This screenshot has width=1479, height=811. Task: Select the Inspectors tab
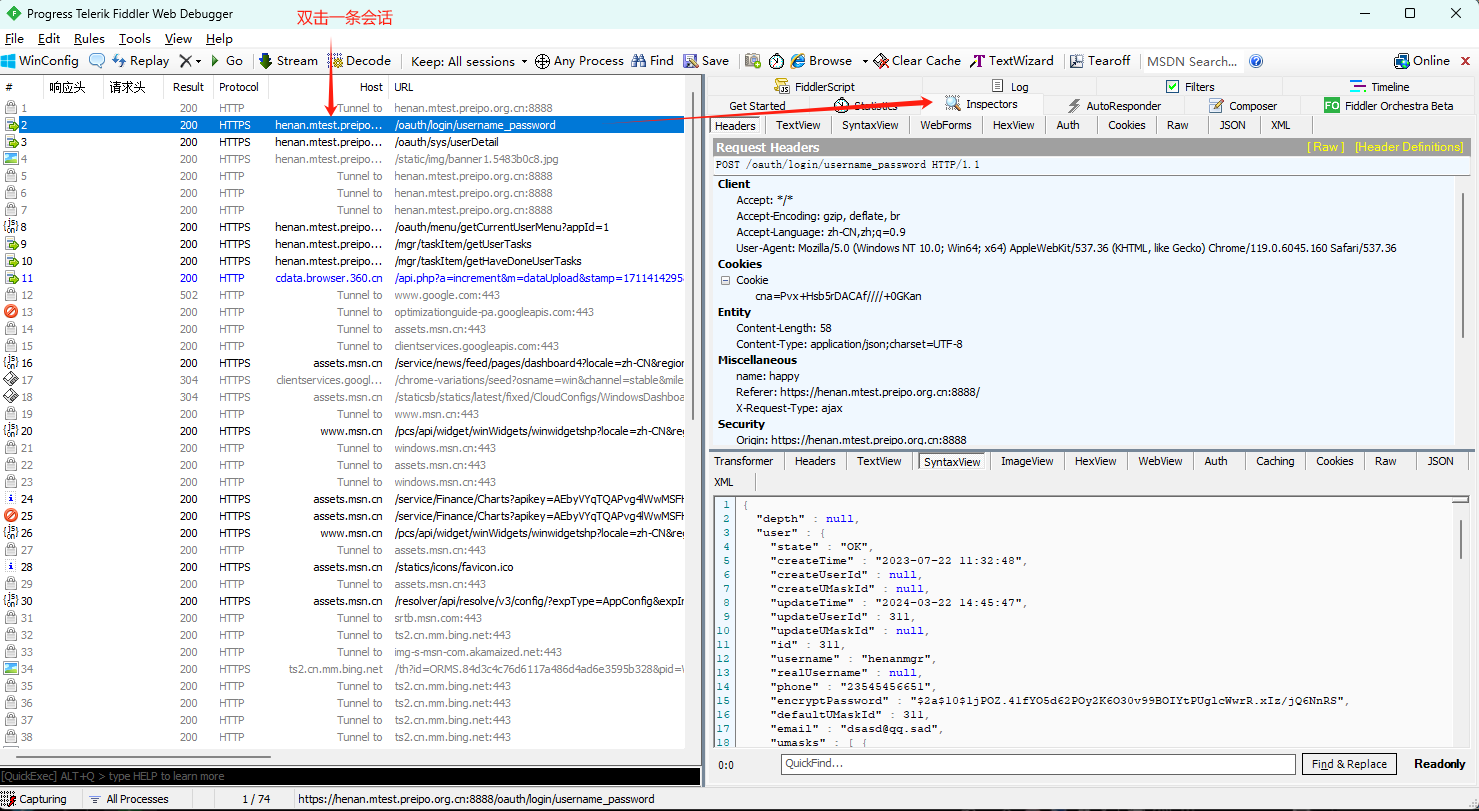coord(981,105)
